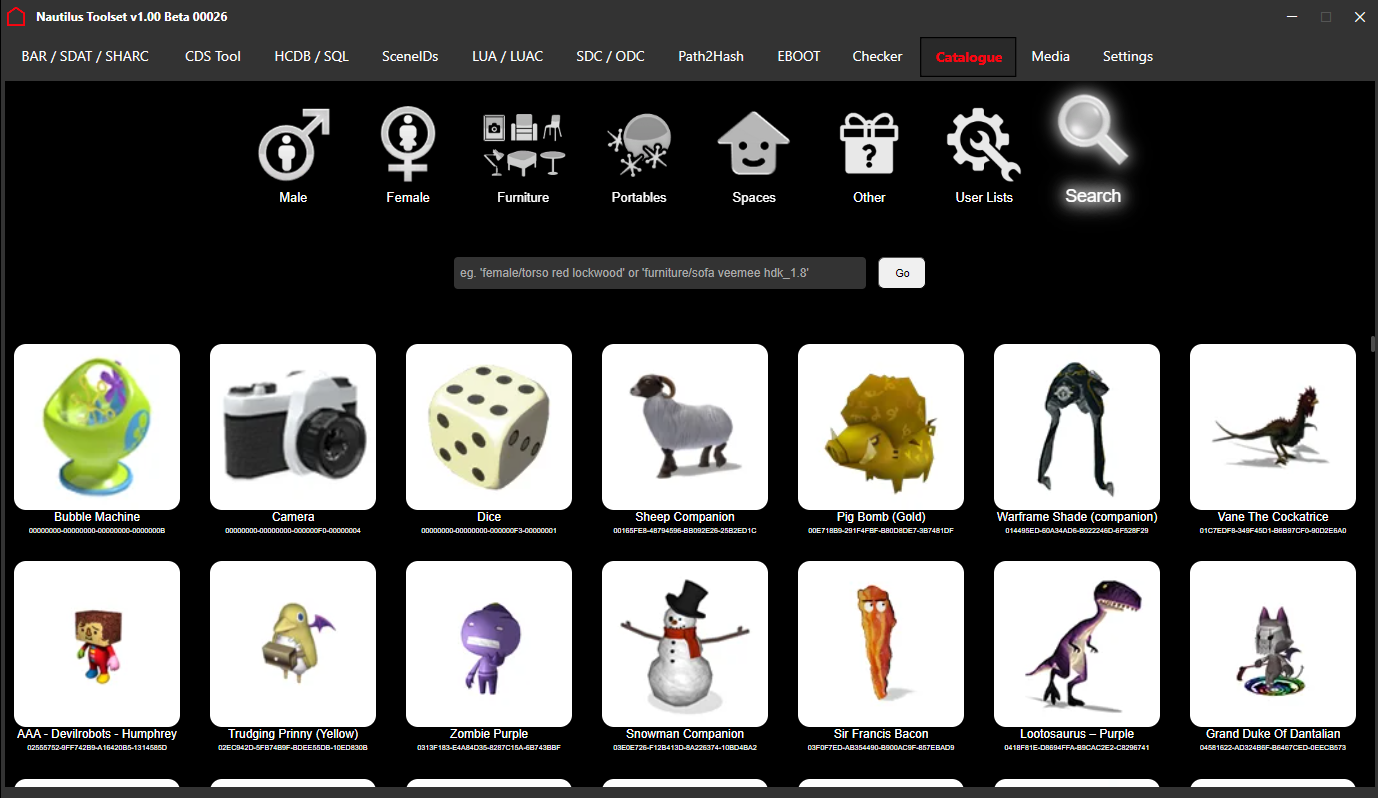Select the Portables category icon
The height and width of the screenshot is (798, 1378).
click(639, 145)
